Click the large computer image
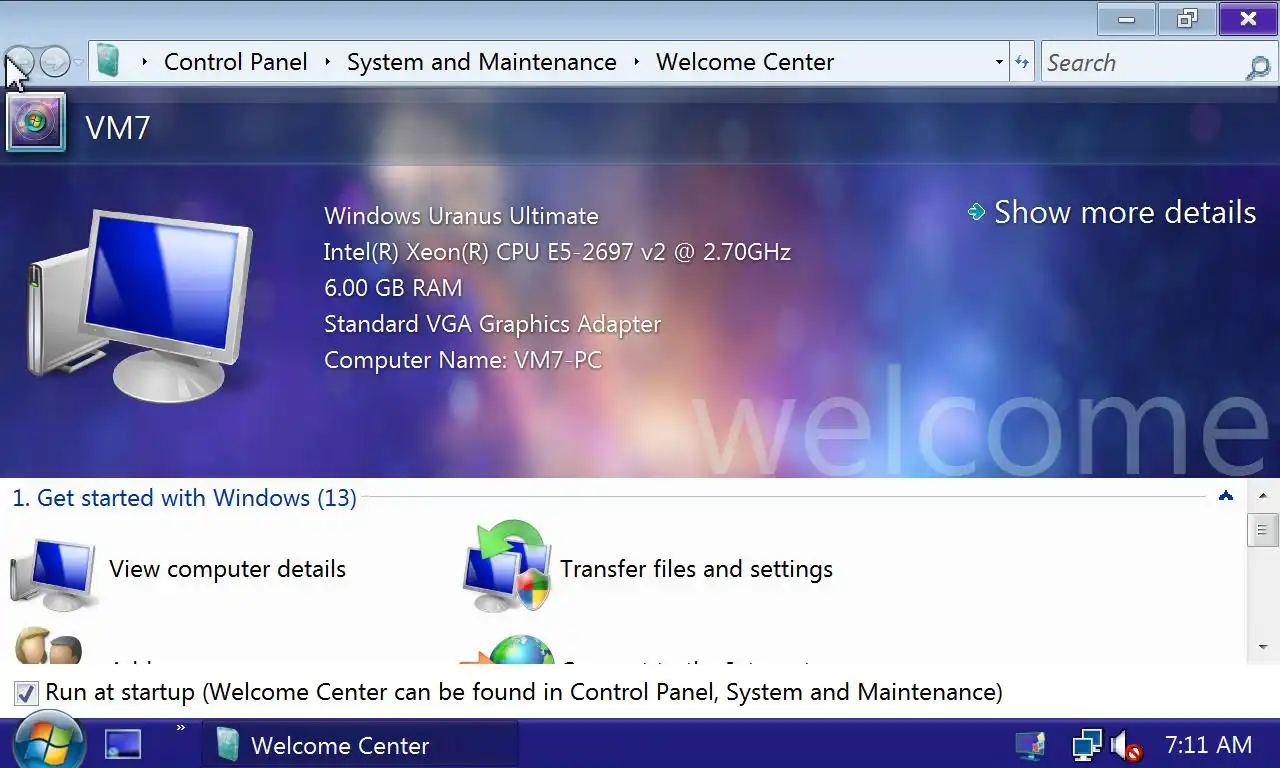The image size is (1280, 768). [140, 305]
